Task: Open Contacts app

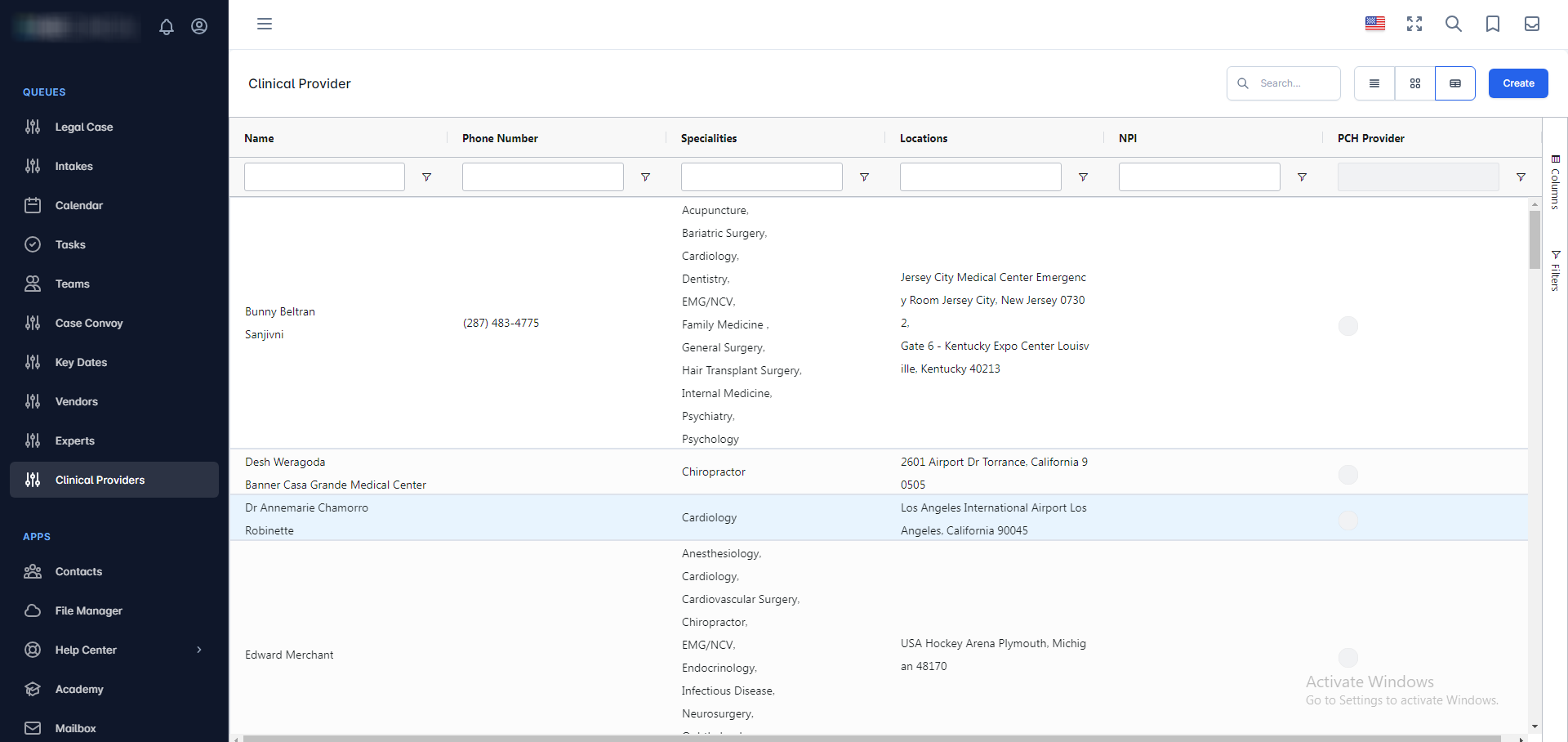Action: [x=114, y=571]
